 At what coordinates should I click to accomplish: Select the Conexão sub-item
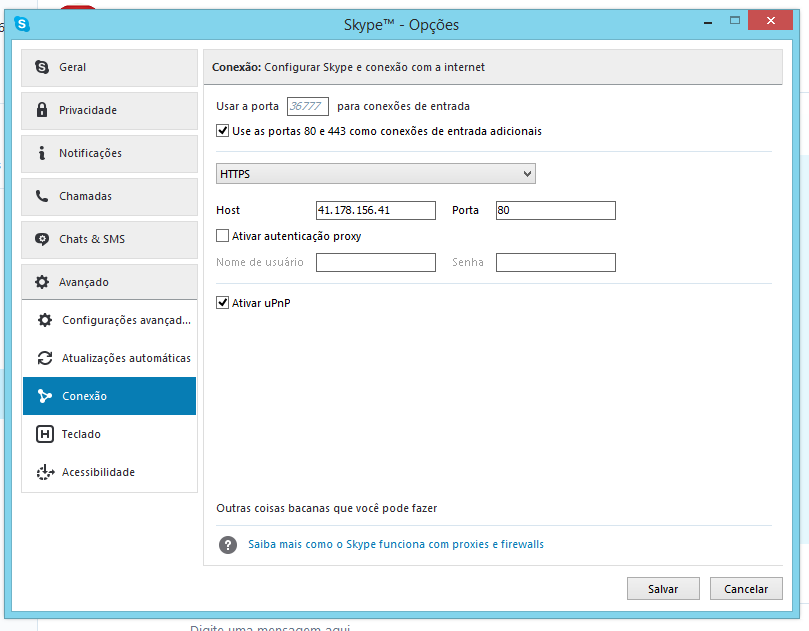[109, 396]
